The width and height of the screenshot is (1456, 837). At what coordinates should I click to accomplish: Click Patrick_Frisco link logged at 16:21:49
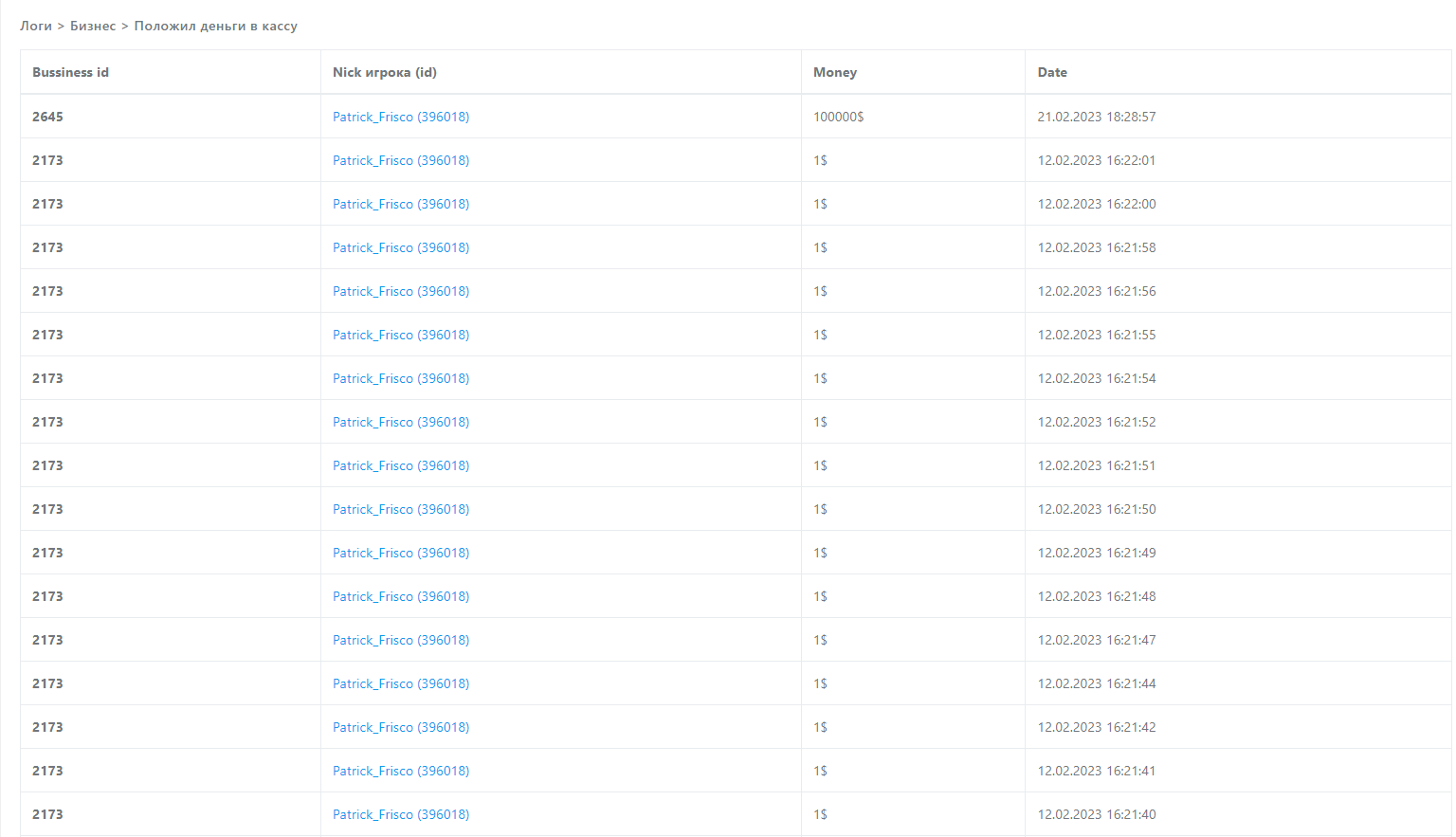(x=400, y=553)
